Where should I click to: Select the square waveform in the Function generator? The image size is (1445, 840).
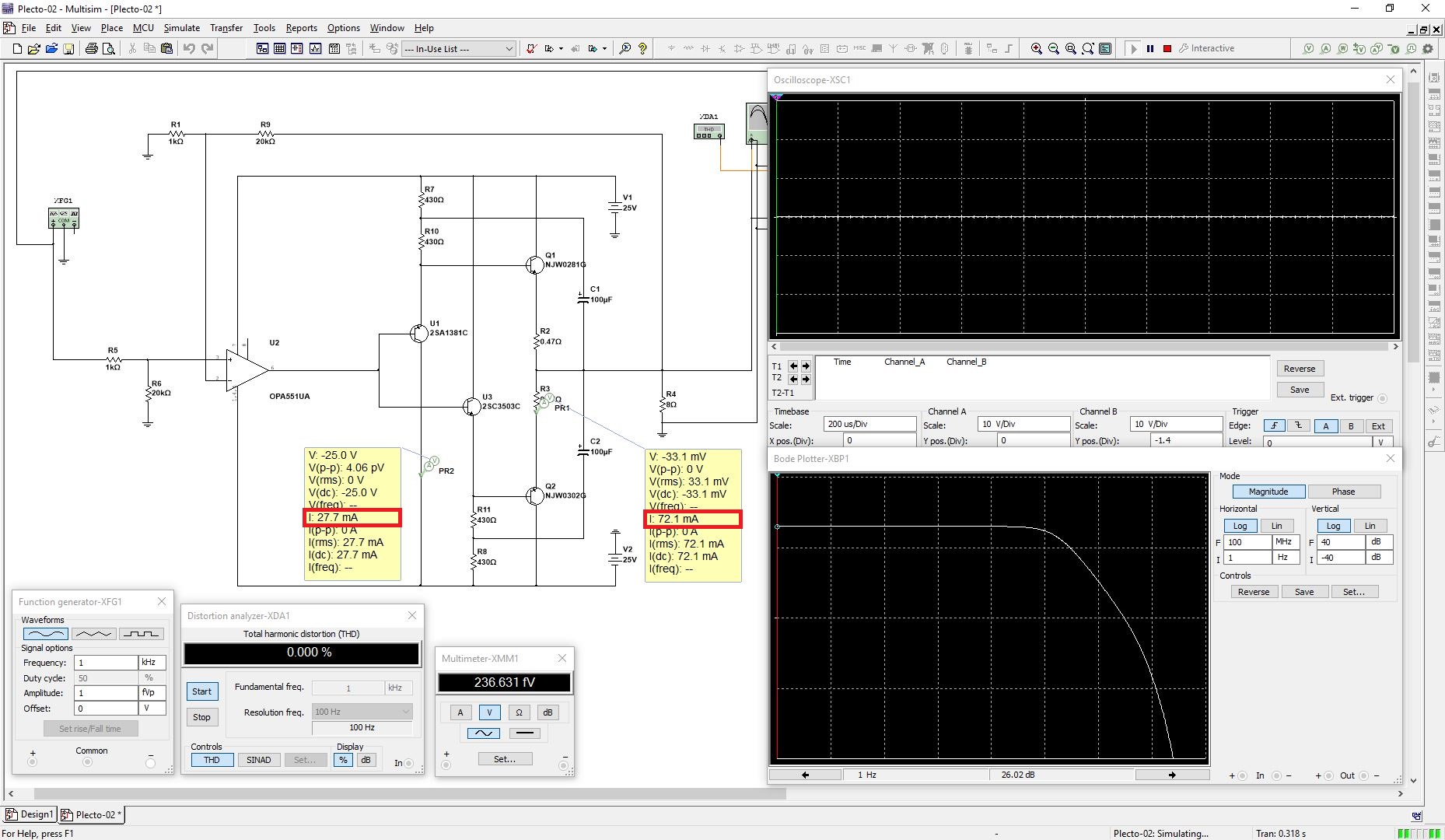pyautogui.click(x=142, y=634)
